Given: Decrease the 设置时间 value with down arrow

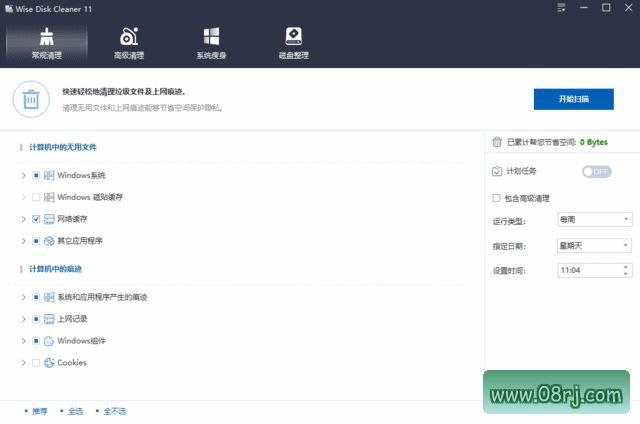Looking at the screenshot, I should (x=626, y=274).
